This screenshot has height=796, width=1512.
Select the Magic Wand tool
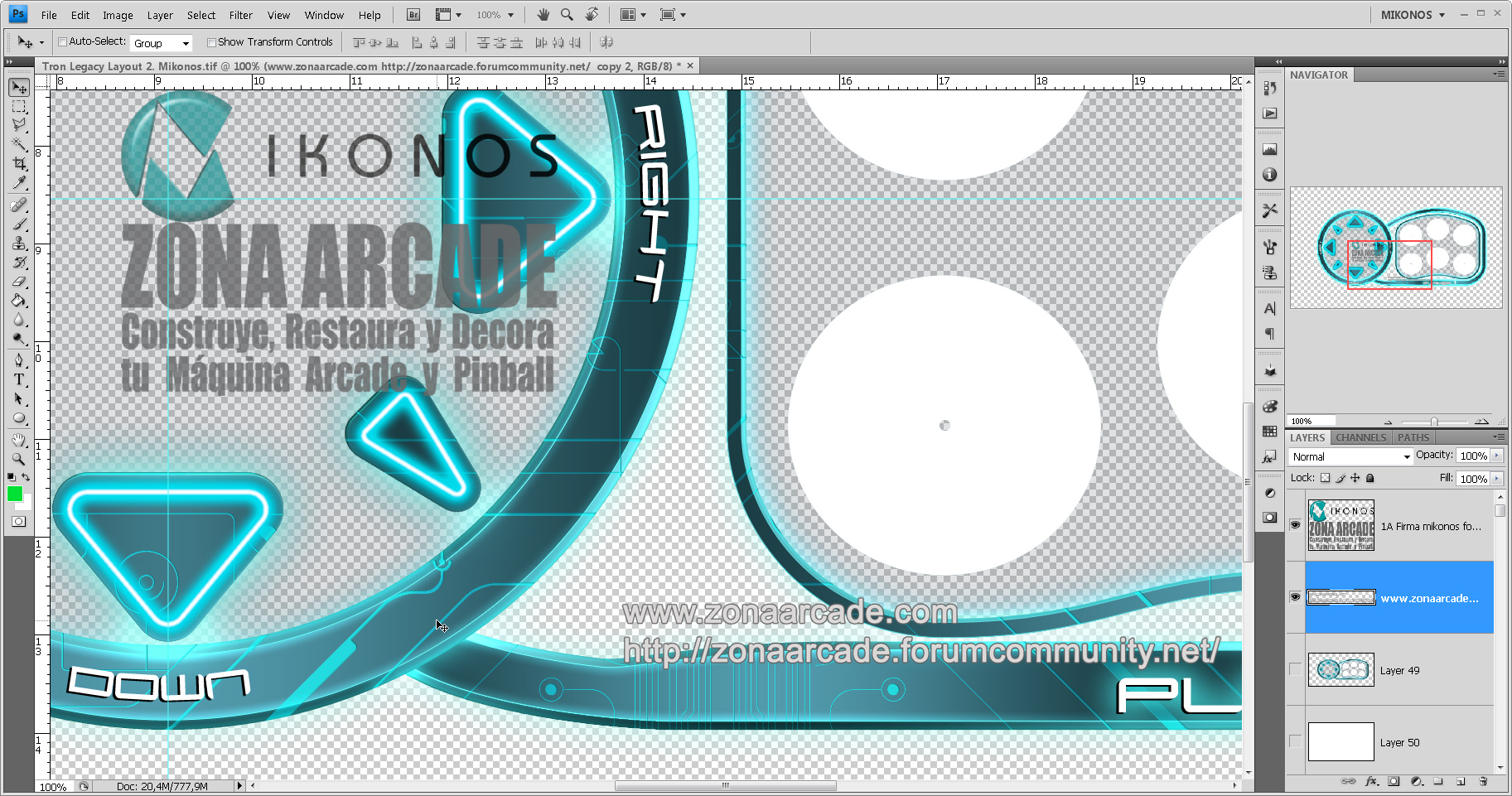click(19, 144)
